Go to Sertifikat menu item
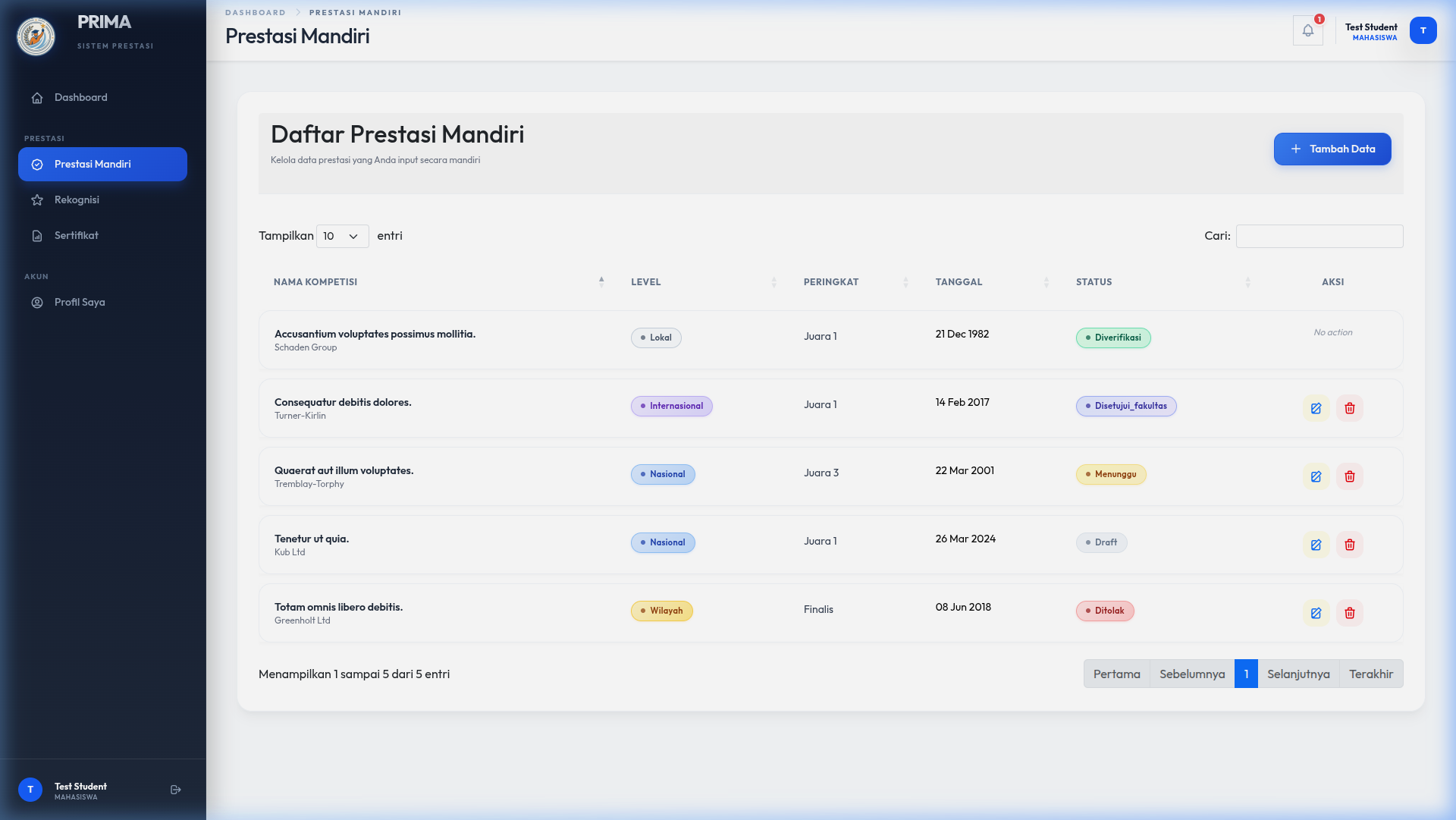Image resolution: width=1456 pixels, height=820 pixels. pyautogui.click(x=76, y=235)
